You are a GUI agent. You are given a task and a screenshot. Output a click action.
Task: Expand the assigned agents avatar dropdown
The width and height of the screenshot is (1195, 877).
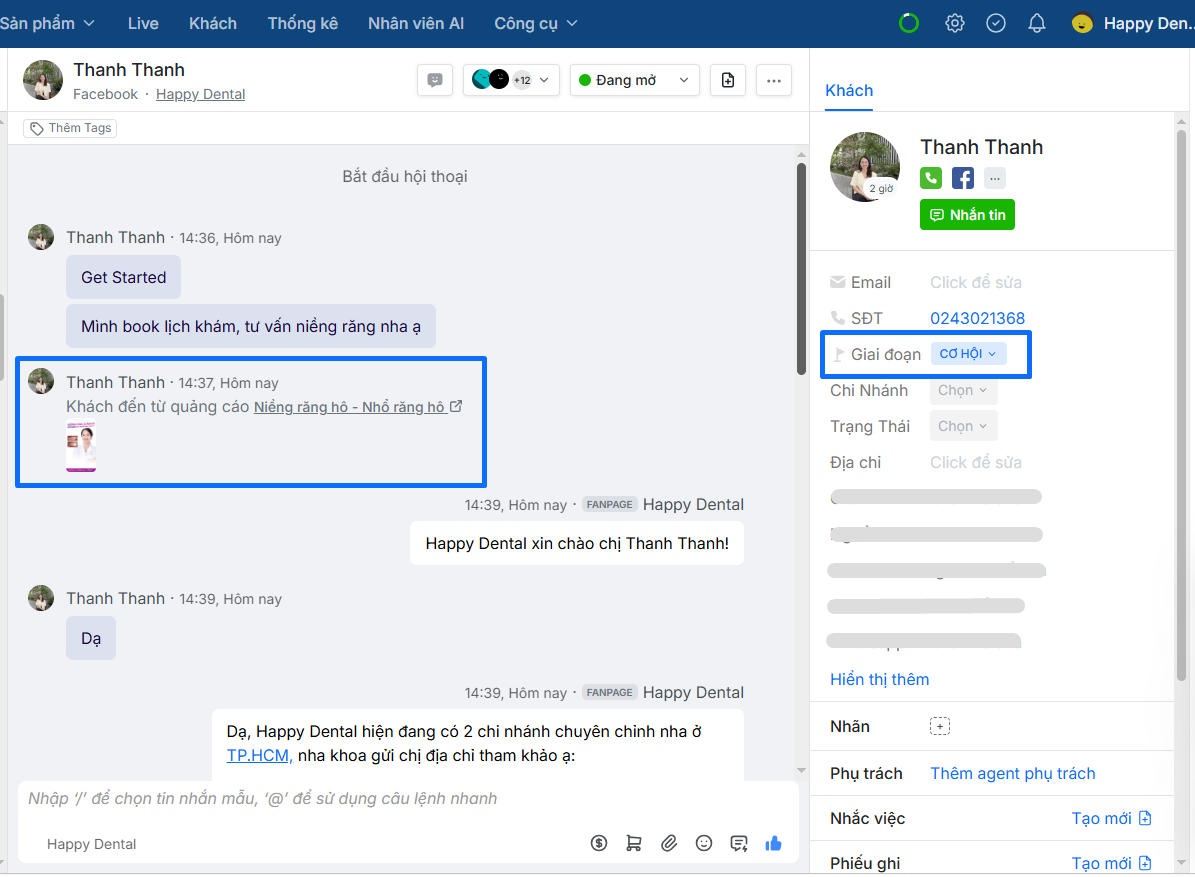510,80
